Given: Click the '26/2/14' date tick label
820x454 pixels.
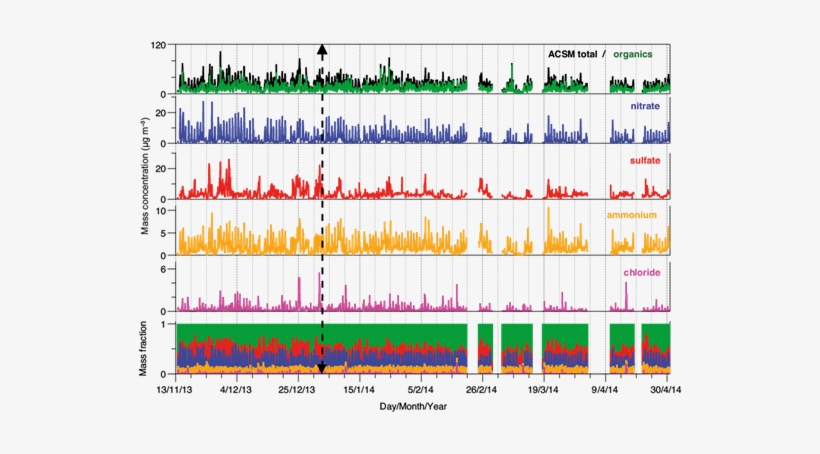Looking at the screenshot, I should pyautogui.click(x=481, y=390).
